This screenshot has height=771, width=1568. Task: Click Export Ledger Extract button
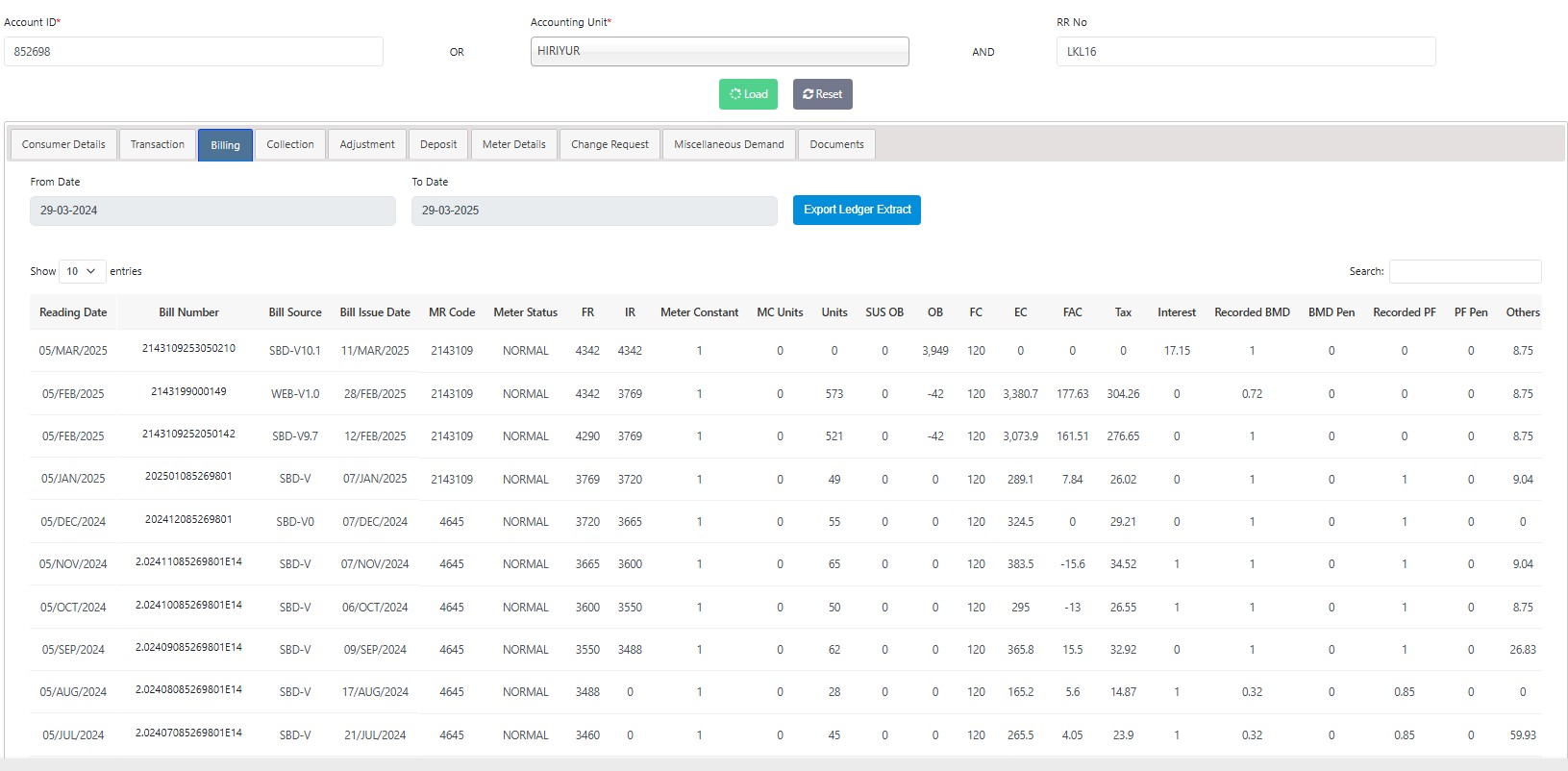pos(857,210)
